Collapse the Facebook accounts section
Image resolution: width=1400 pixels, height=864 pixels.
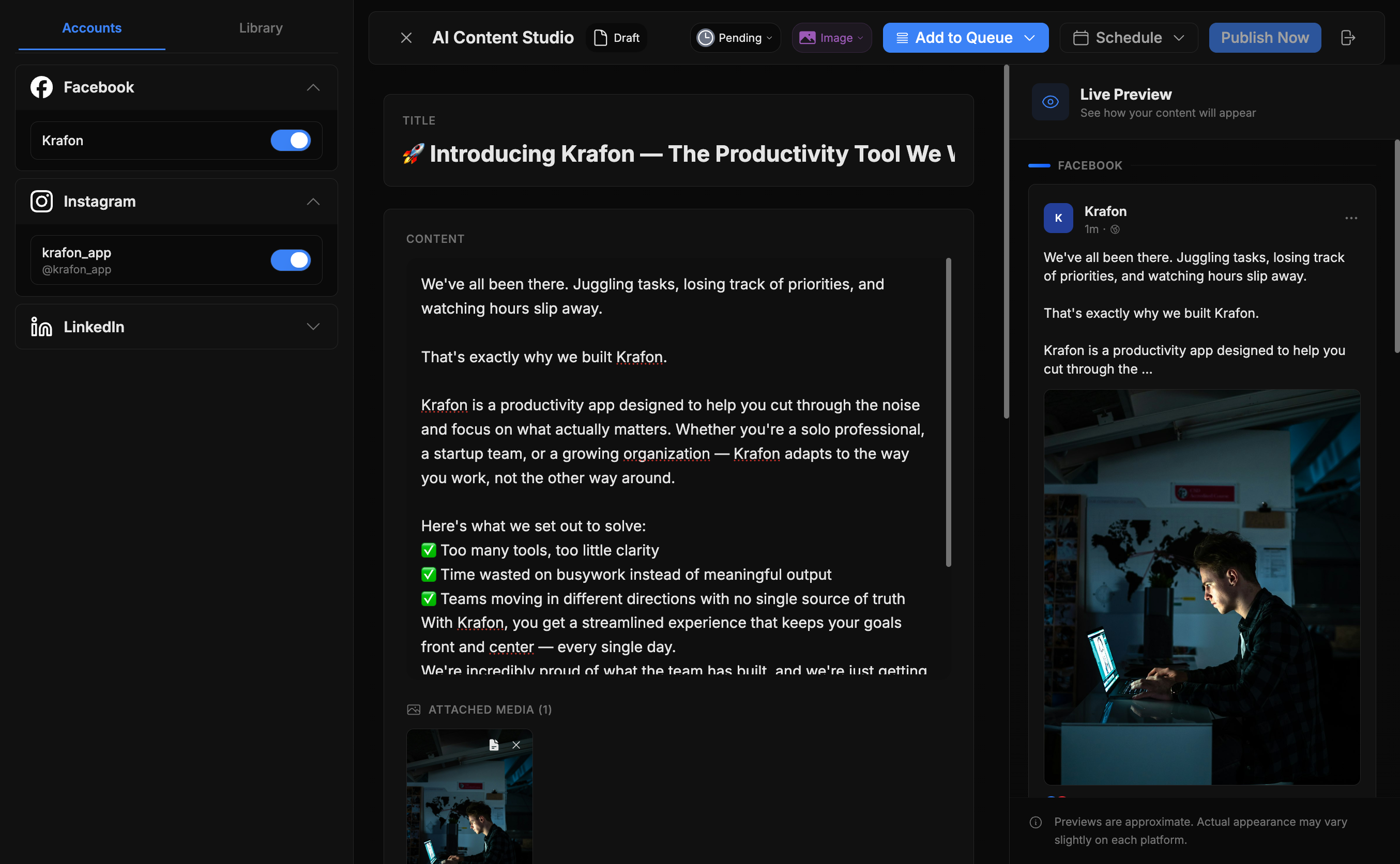click(313, 87)
